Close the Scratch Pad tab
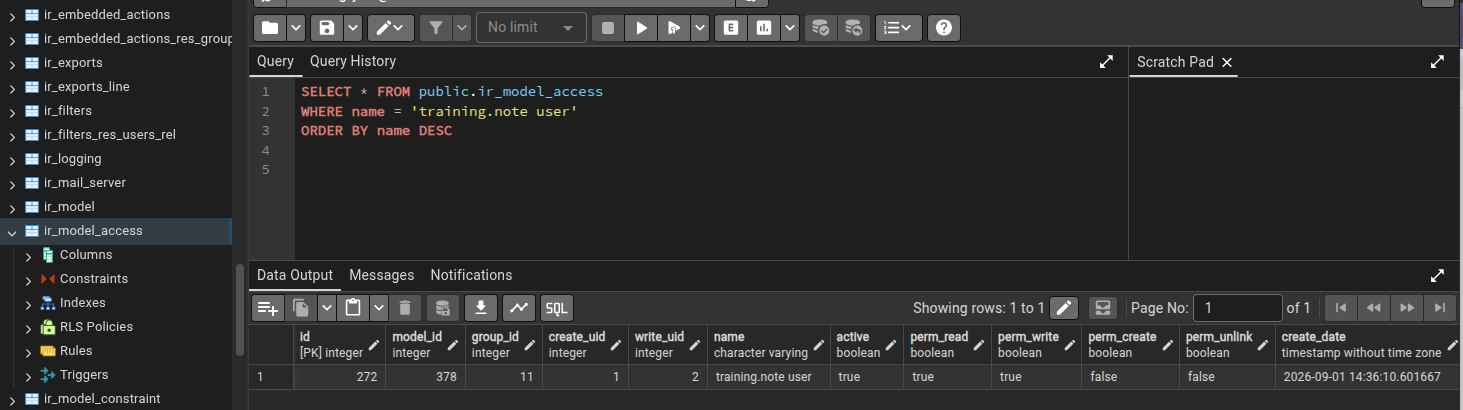 [x=1227, y=62]
